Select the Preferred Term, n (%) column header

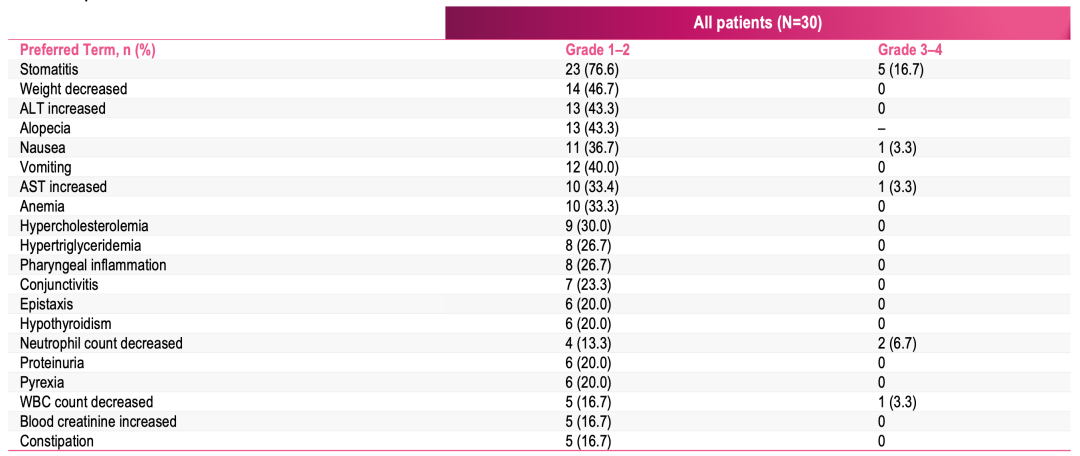pos(87,50)
